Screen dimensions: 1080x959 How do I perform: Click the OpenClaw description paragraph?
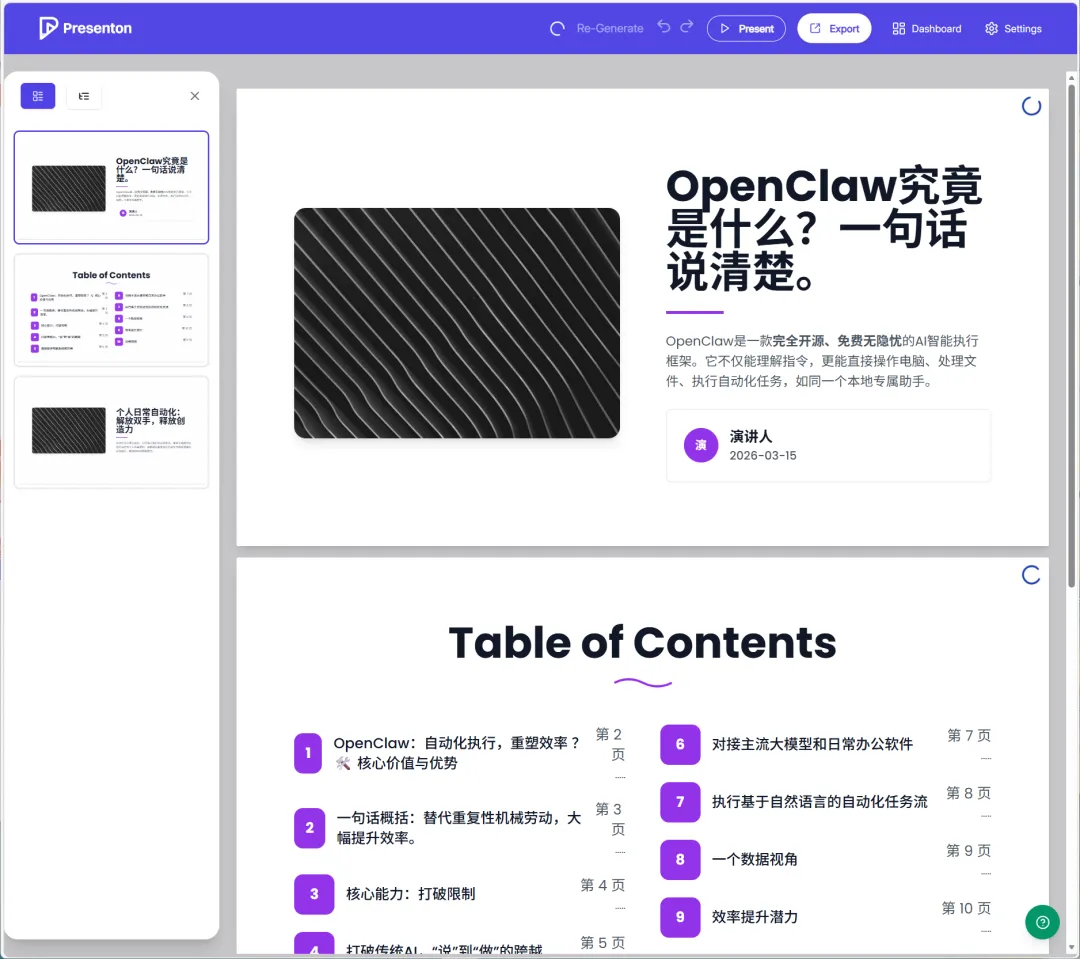[x=822, y=361]
